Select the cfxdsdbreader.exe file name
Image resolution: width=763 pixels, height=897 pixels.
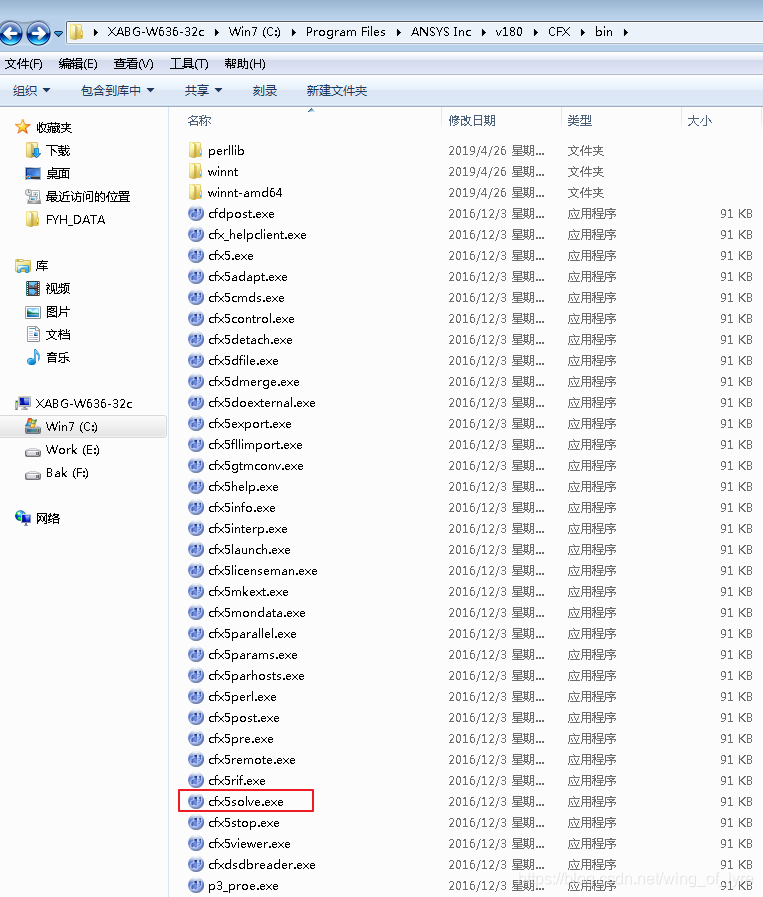click(262, 865)
